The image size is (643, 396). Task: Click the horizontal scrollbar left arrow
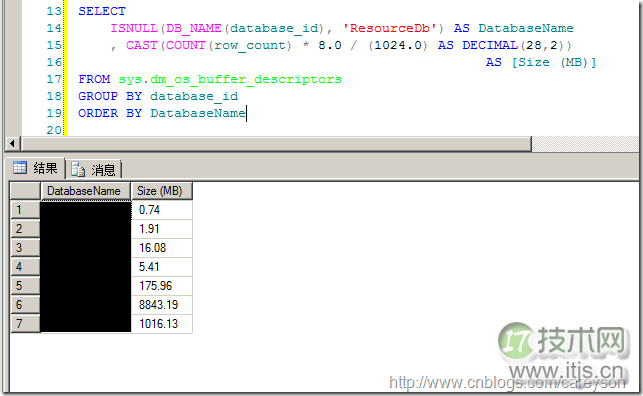(12, 143)
